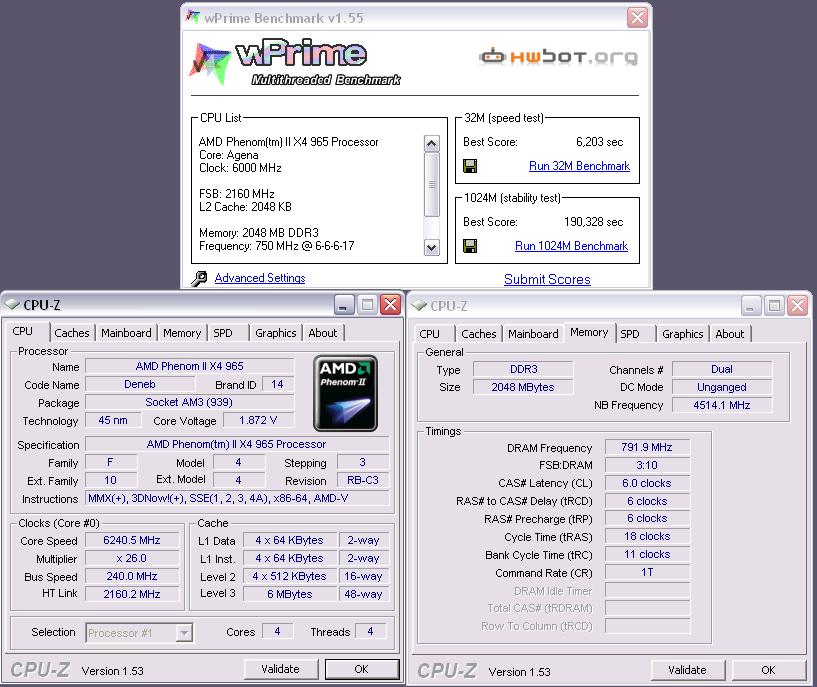Image resolution: width=817 pixels, height=687 pixels.
Task: Click OK in left CPU-Z window
Action: tap(362, 669)
